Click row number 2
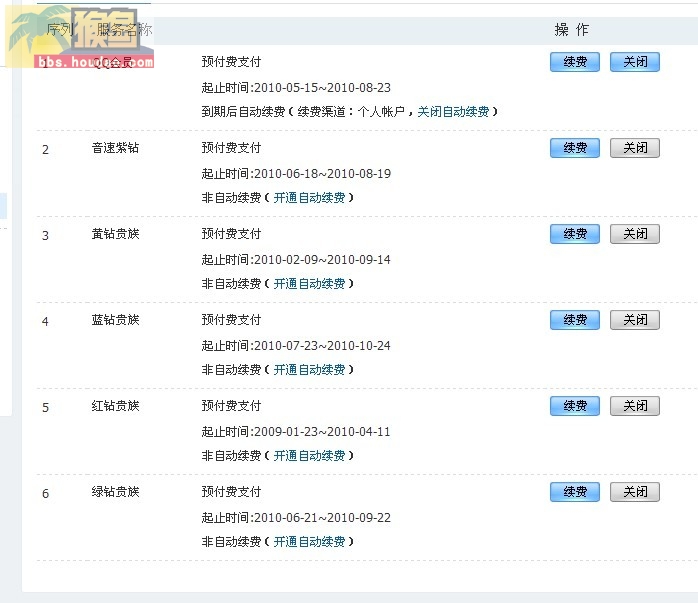This screenshot has width=698, height=603. [x=45, y=150]
